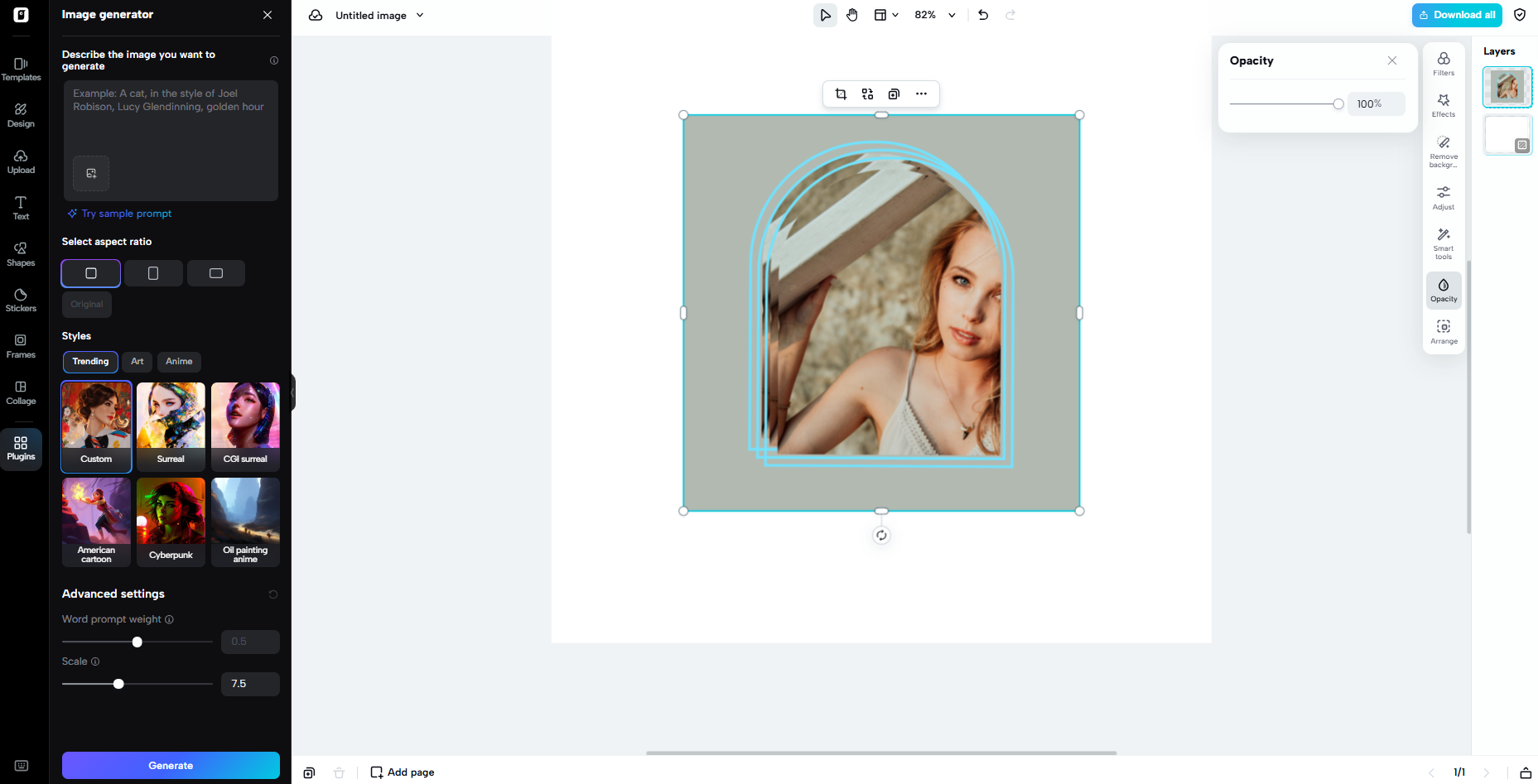Open the Untitled image title dropdown
This screenshot has height=784, width=1538.
(x=421, y=15)
